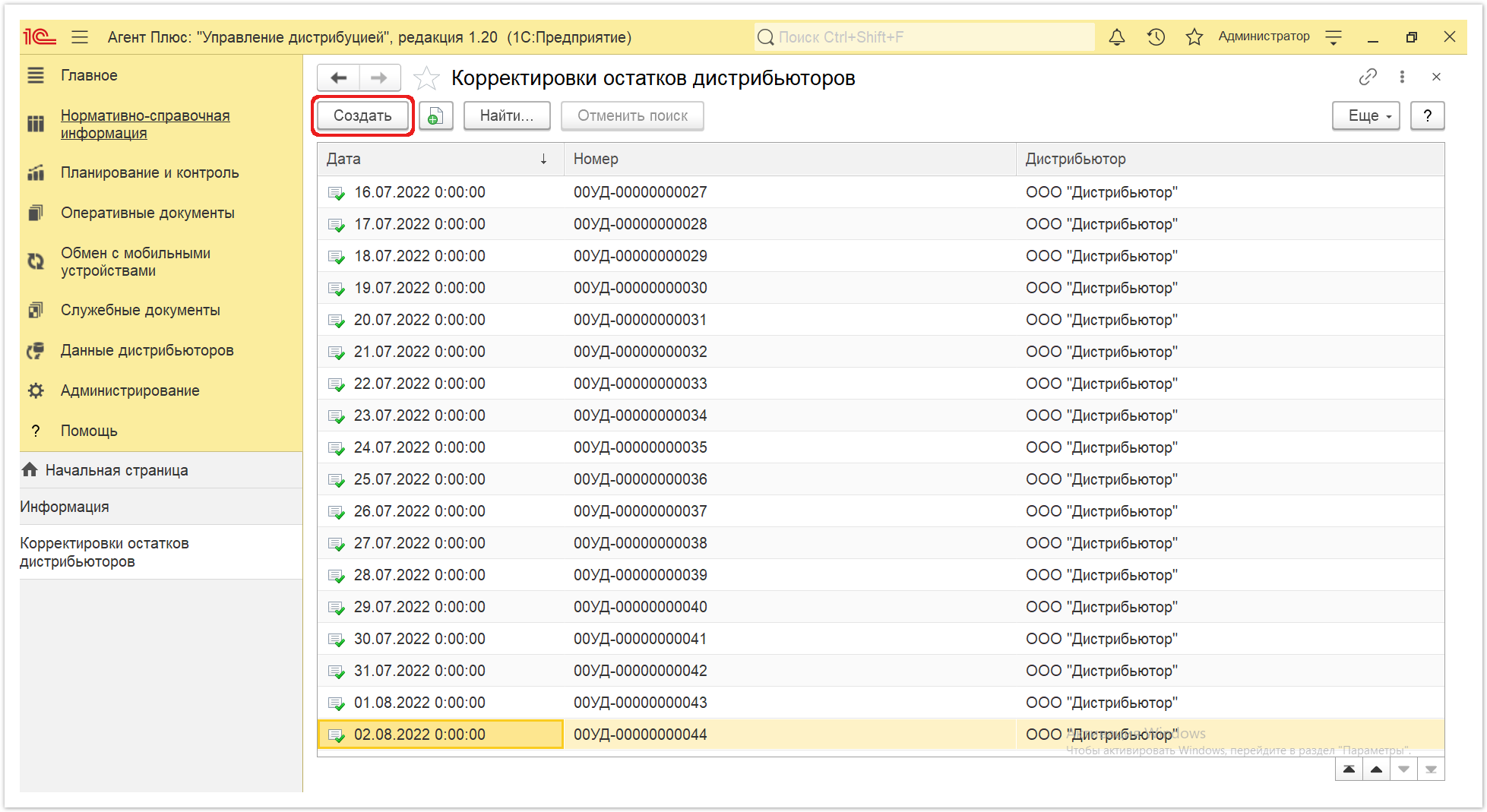
Task: Click the Создать button
Action: (362, 116)
